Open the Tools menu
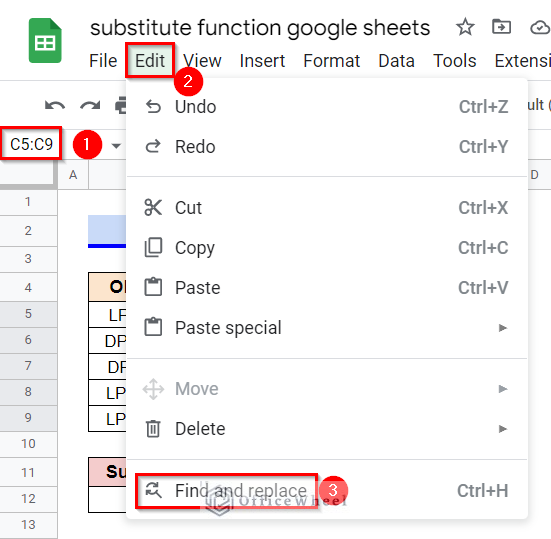Screen dimensions: 551x539 coord(455,61)
